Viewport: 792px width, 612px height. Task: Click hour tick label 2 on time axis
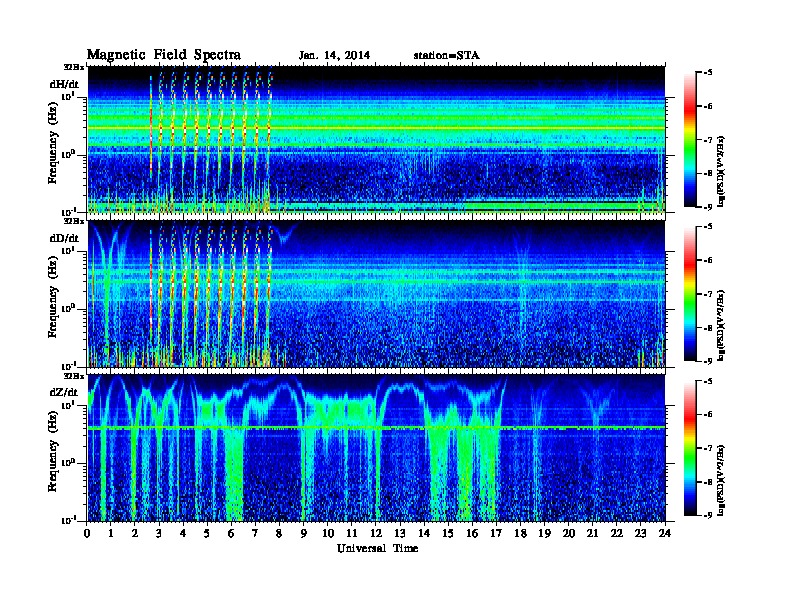[135, 533]
